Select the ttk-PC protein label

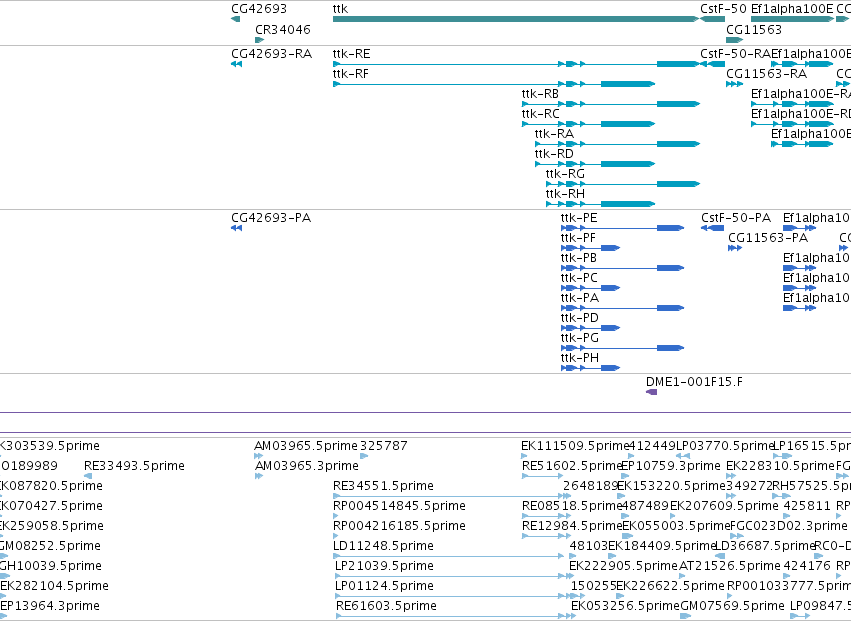(x=579, y=278)
